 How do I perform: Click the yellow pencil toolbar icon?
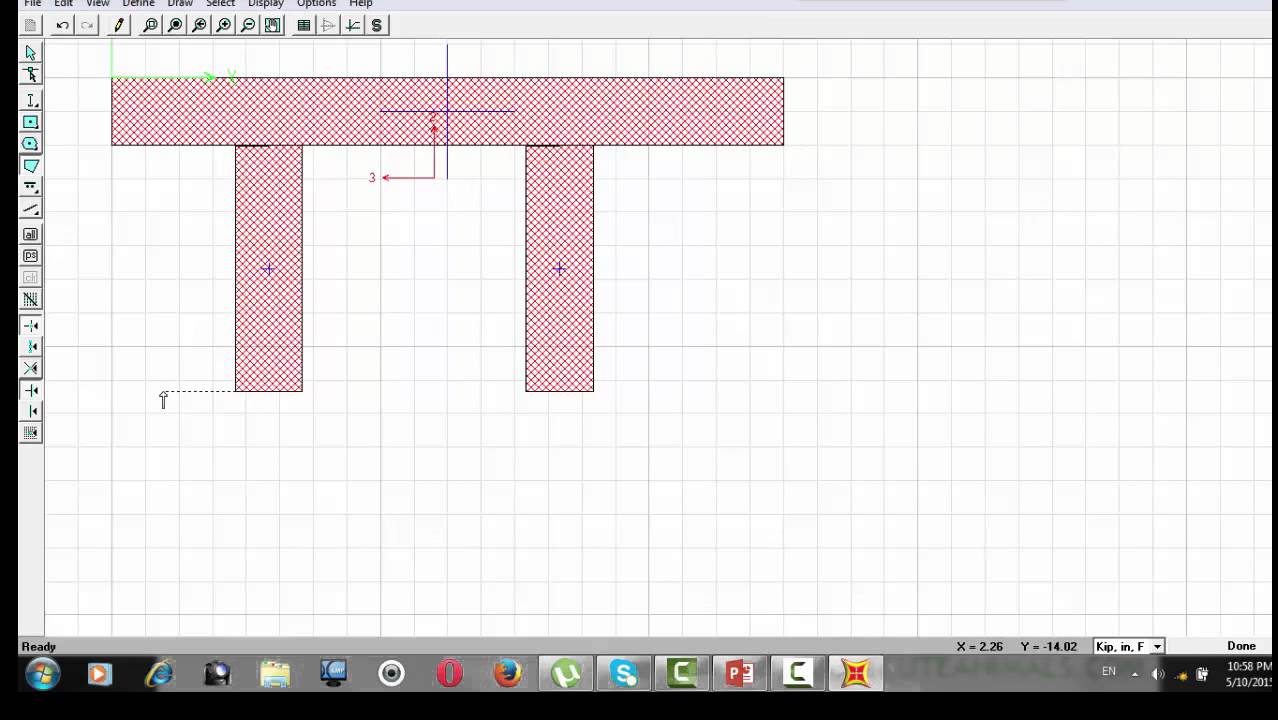[119, 25]
